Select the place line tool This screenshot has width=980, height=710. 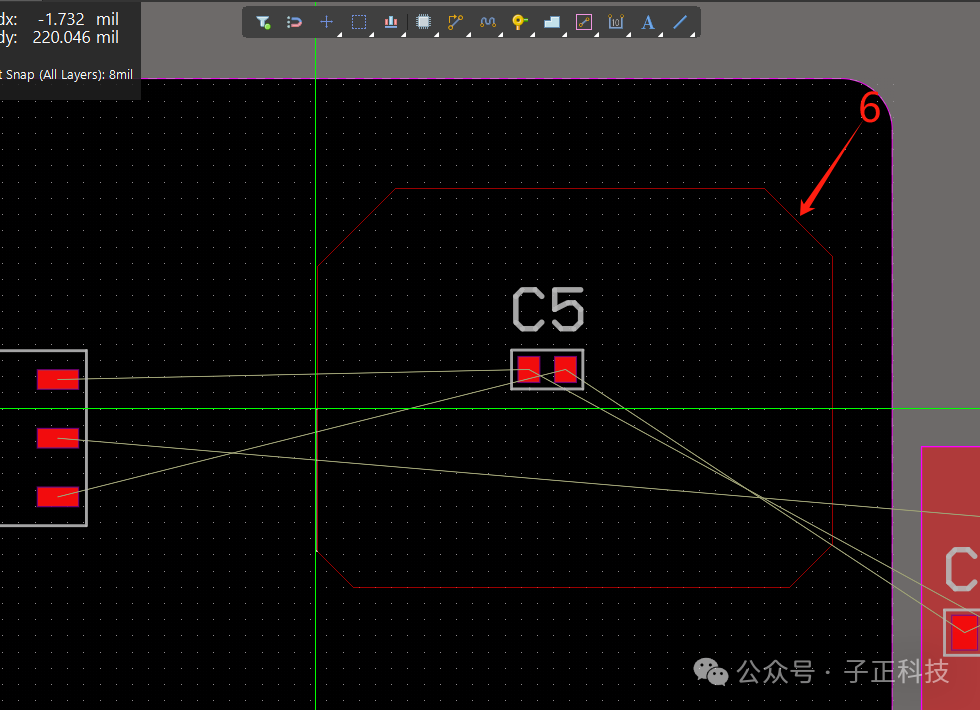680,22
